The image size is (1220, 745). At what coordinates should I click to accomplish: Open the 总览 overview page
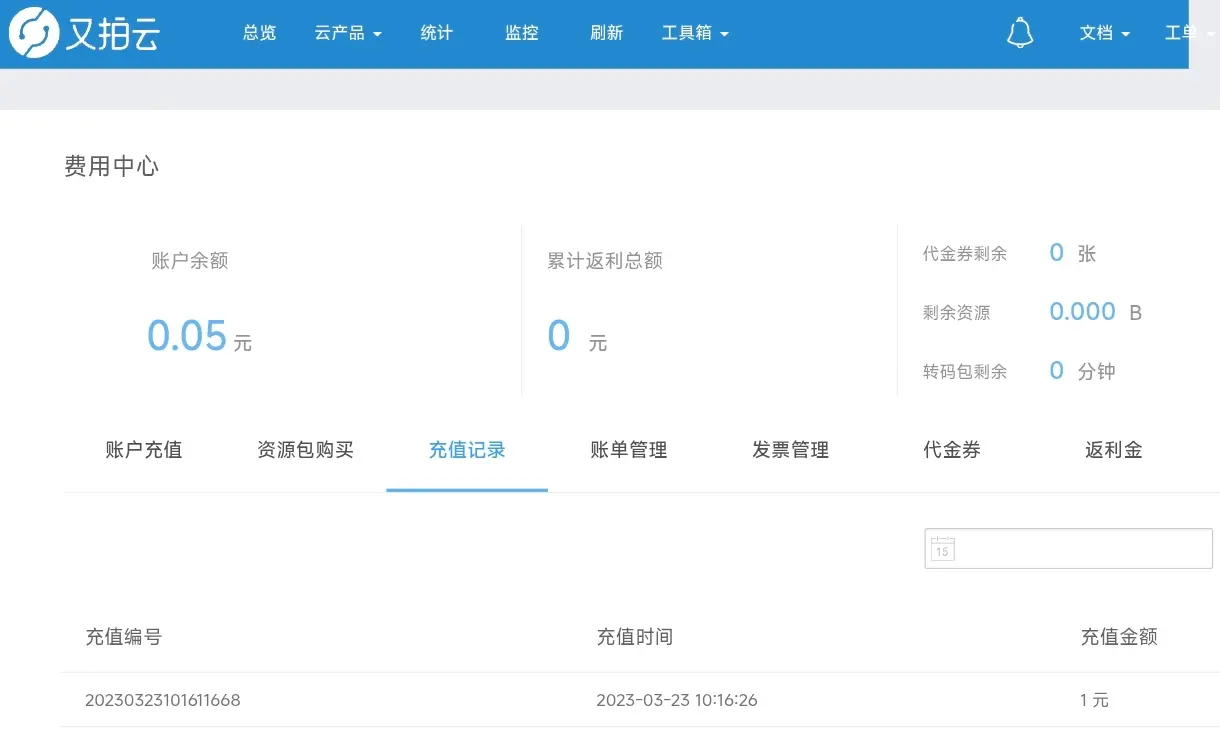pyautogui.click(x=259, y=33)
